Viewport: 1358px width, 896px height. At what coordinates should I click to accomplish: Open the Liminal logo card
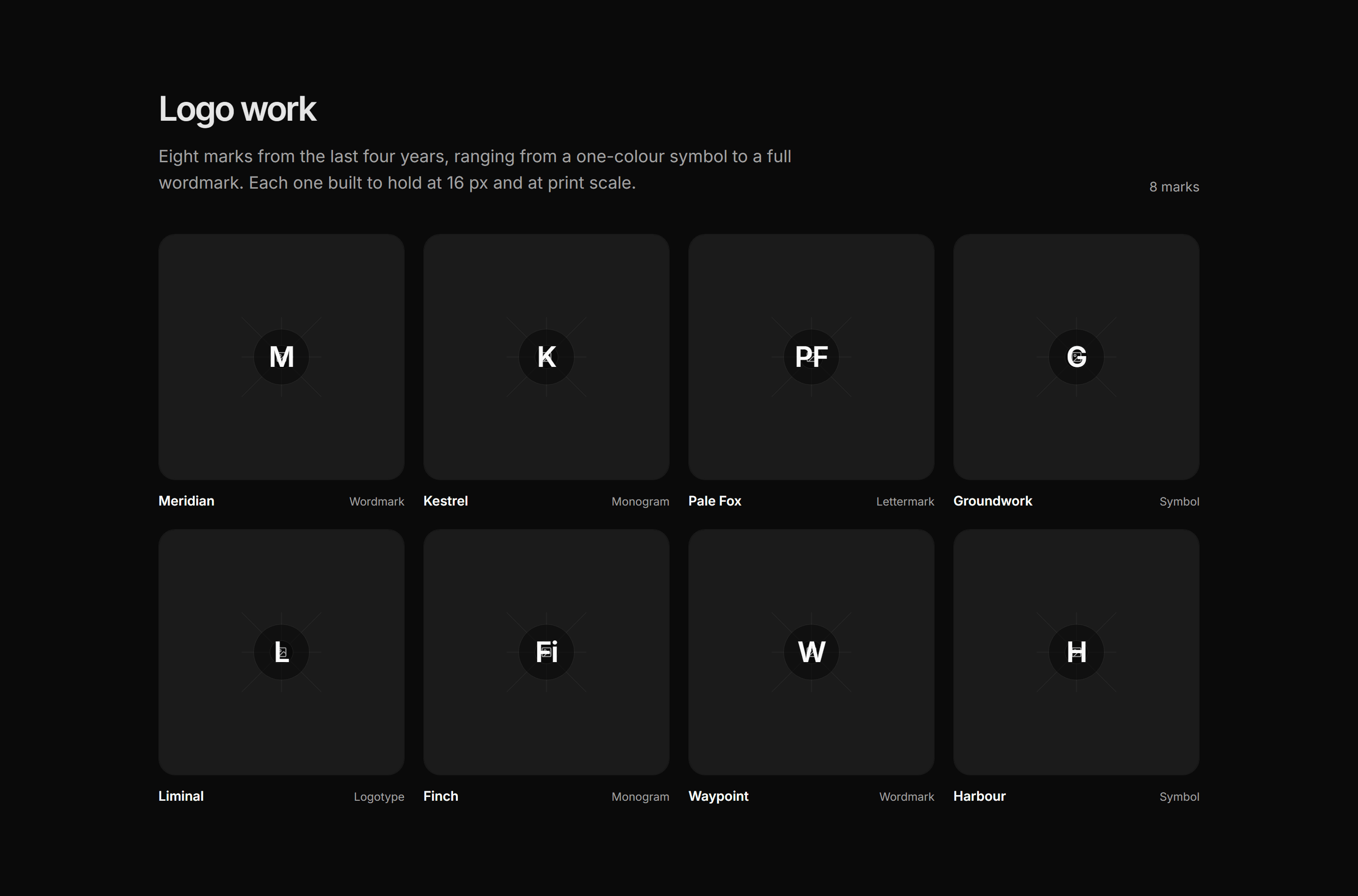point(281,652)
